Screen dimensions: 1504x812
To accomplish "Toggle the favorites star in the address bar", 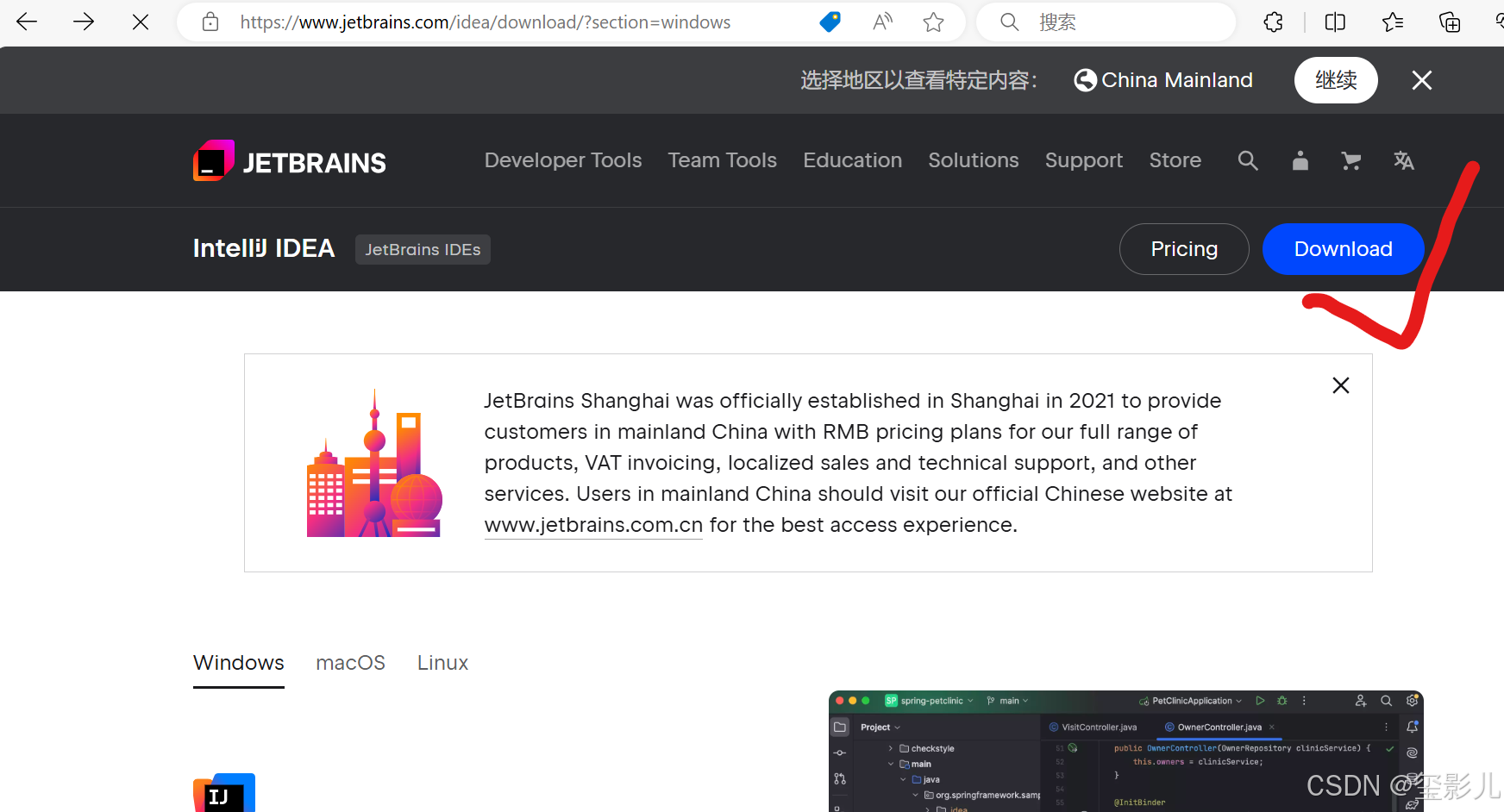I will [x=933, y=22].
